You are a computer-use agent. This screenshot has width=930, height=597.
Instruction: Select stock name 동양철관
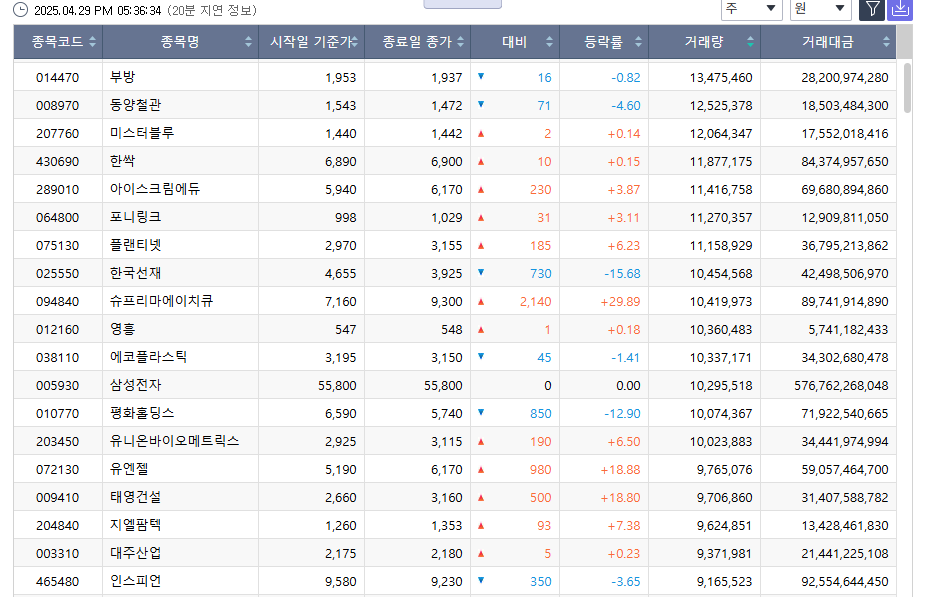[x=135, y=105]
